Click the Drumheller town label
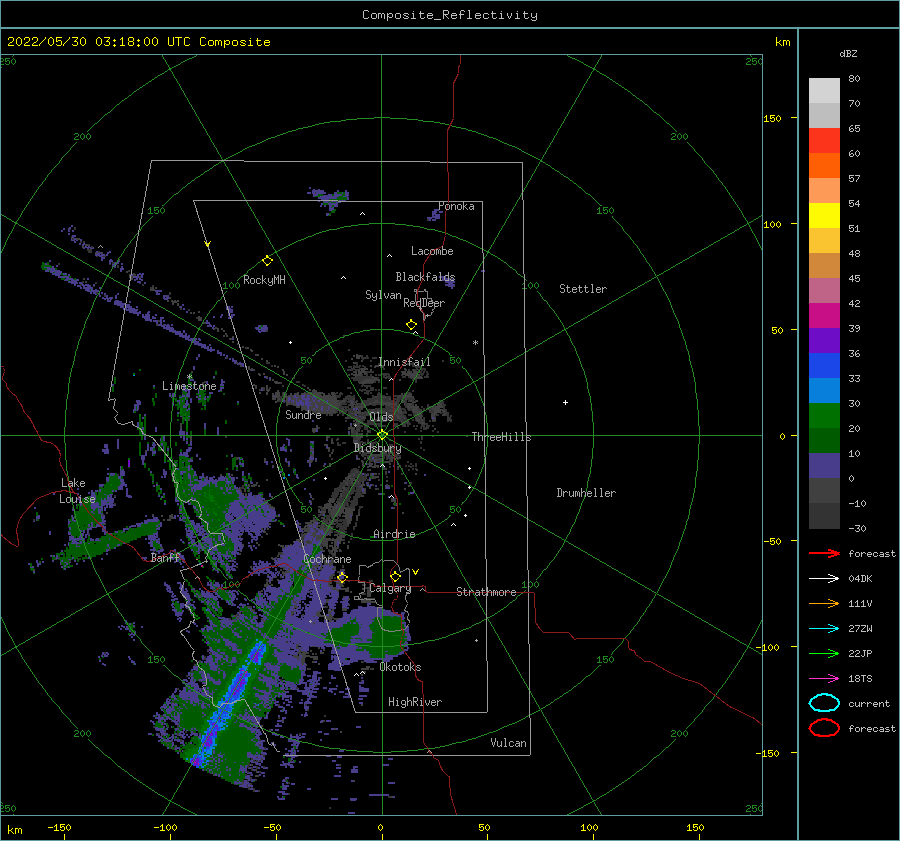This screenshot has height=841, width=900. (586, 493)
